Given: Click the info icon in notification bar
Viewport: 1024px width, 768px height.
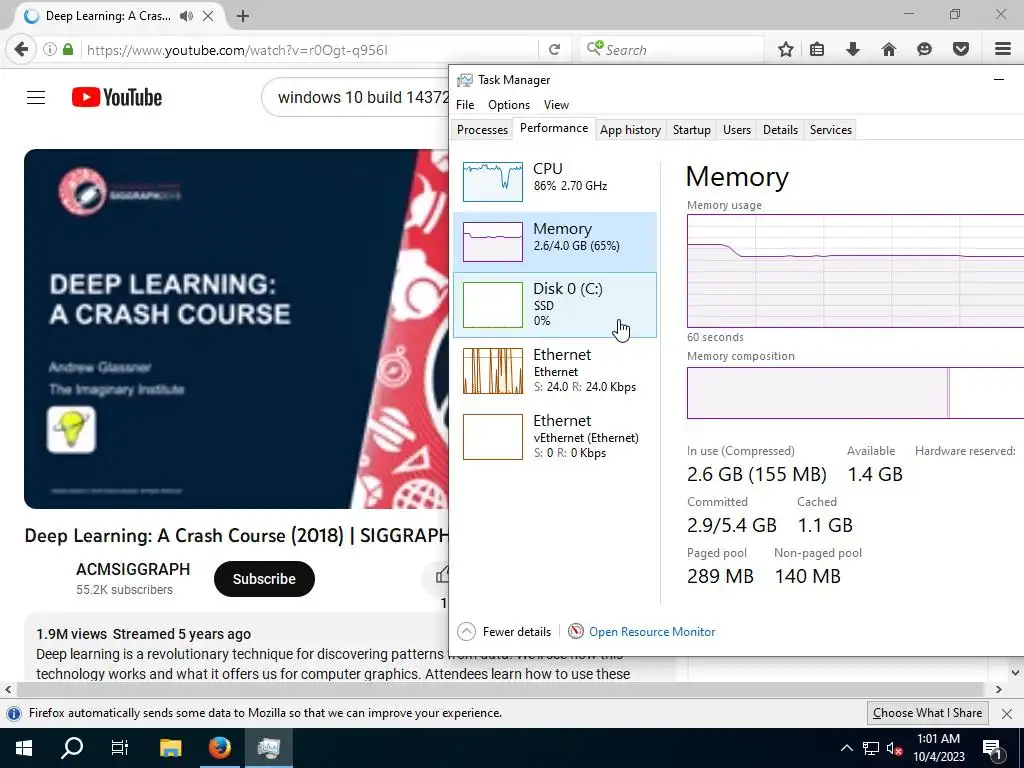Looking at the screenshot, I should 13,713.
